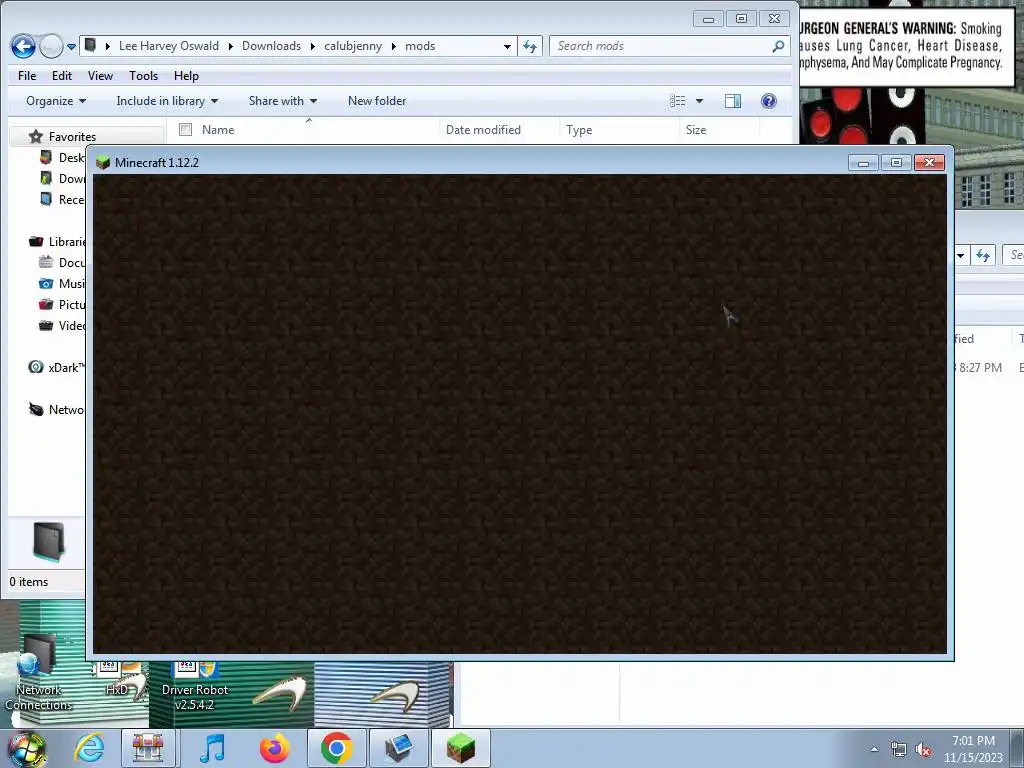
Task: Expand address bar history dropdown arrow
Action: pyautogui.click(x=507, y=46)
